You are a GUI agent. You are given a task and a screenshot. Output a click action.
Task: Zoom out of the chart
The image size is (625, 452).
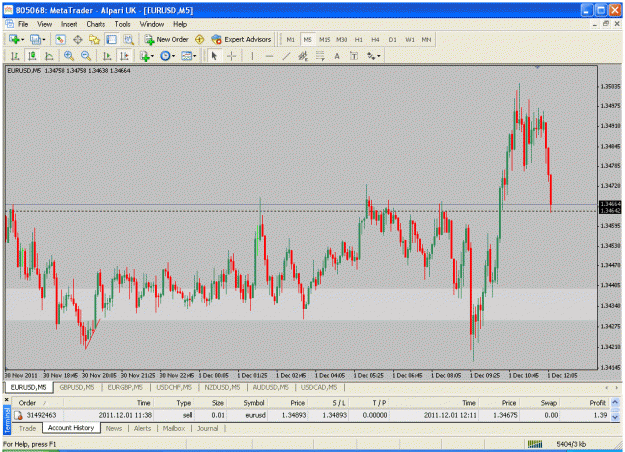pos(86,56)
